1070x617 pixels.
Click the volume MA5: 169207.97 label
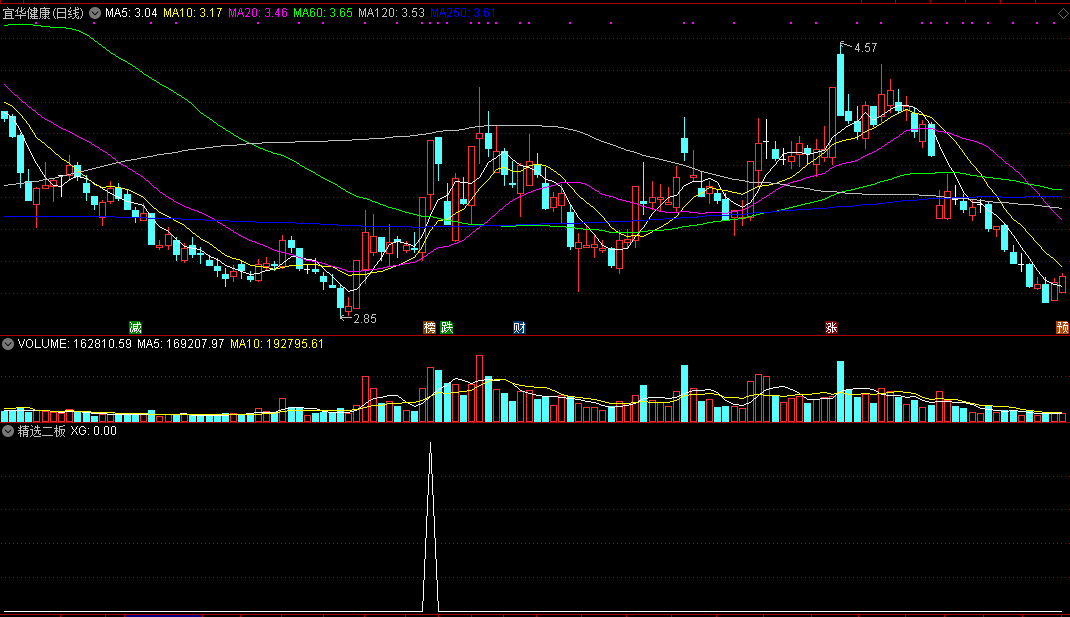pyautogui.click(x=181, y=344)
